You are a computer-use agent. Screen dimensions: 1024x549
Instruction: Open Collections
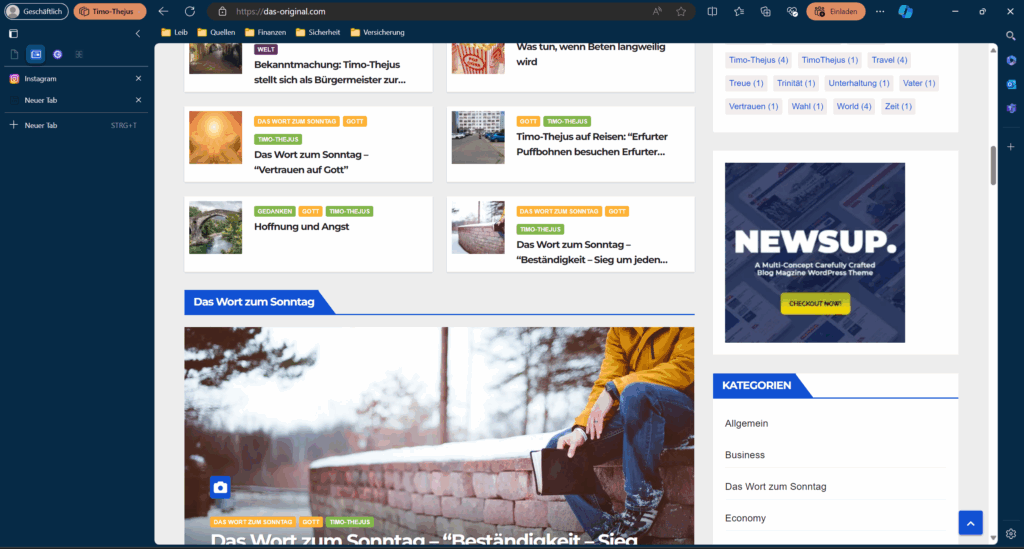pos(765,11)
